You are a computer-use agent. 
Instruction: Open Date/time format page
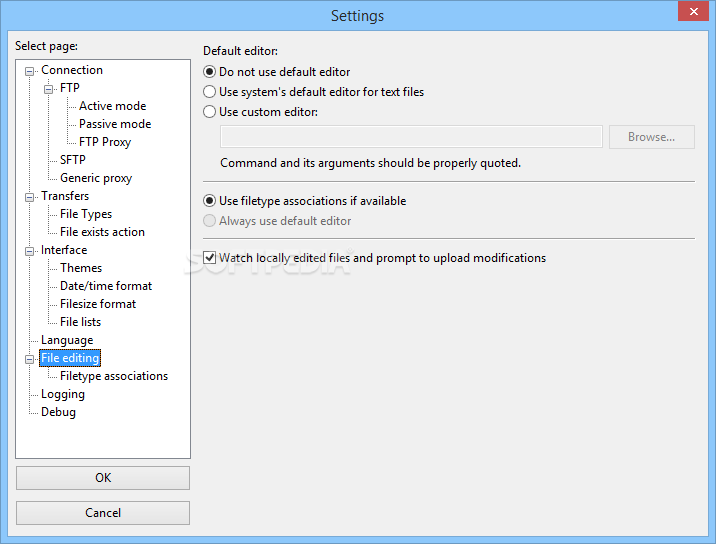point(106,286)
